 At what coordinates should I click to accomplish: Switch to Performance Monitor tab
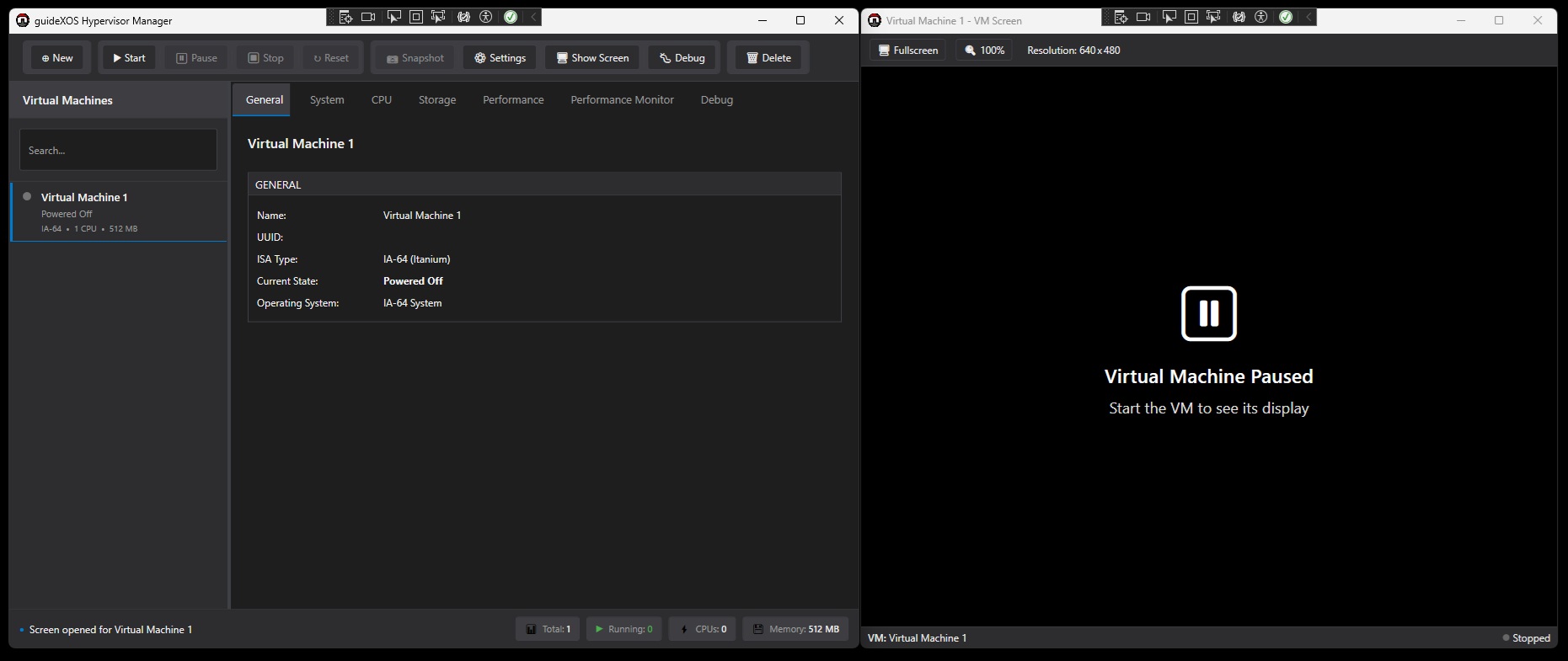pyautogui.click(x=622, y=99)
